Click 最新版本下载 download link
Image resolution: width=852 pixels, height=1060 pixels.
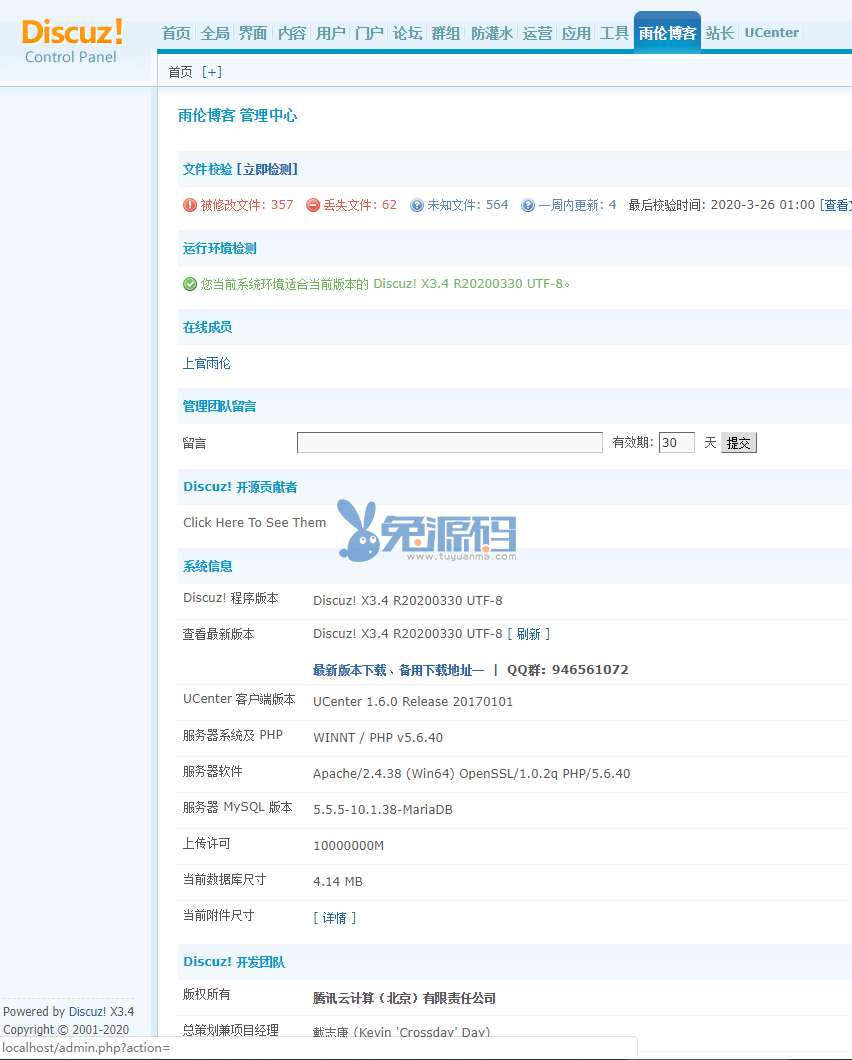(x=350, y=670)
